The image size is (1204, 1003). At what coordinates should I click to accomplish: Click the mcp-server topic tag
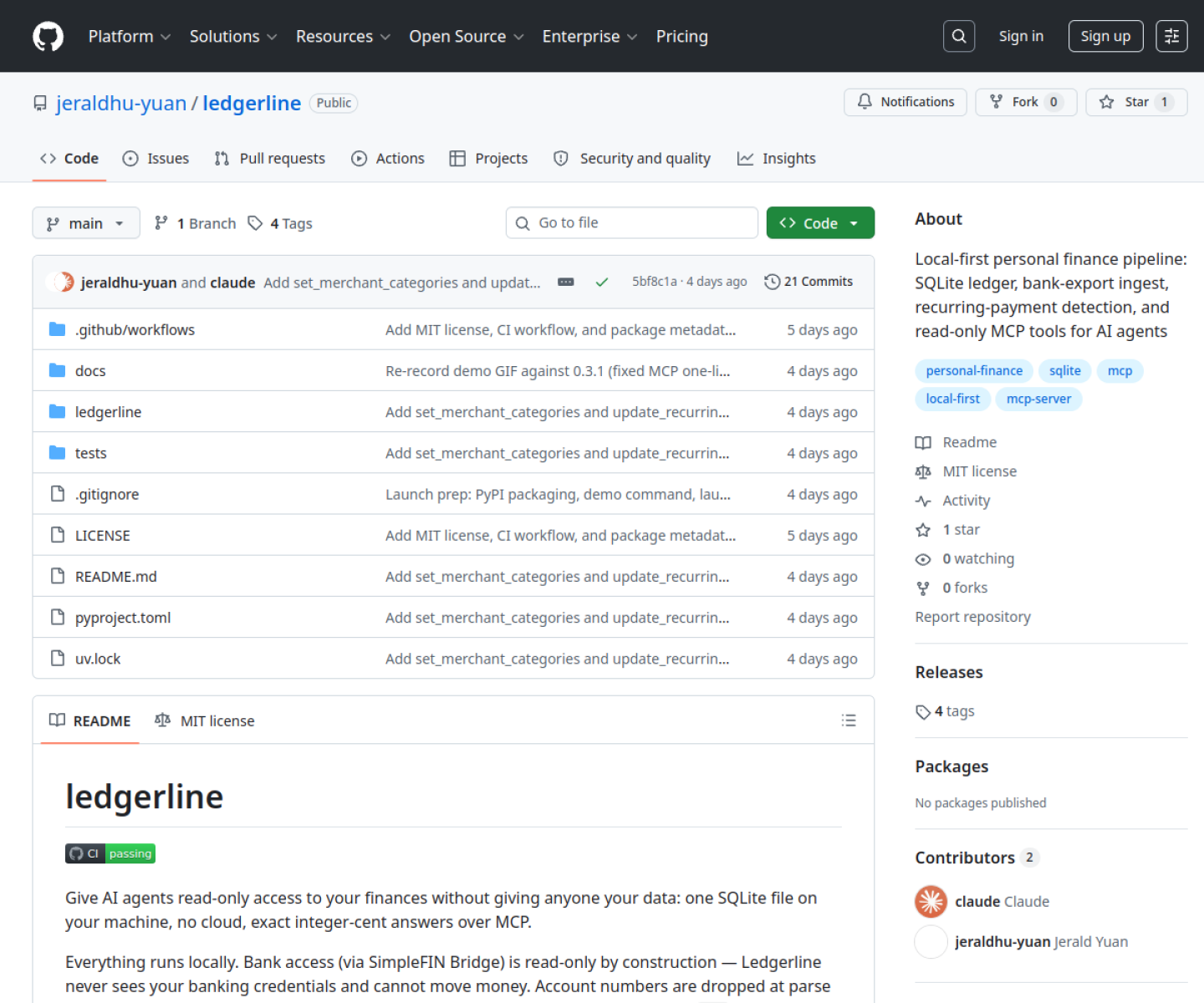tap(1038, 399)
